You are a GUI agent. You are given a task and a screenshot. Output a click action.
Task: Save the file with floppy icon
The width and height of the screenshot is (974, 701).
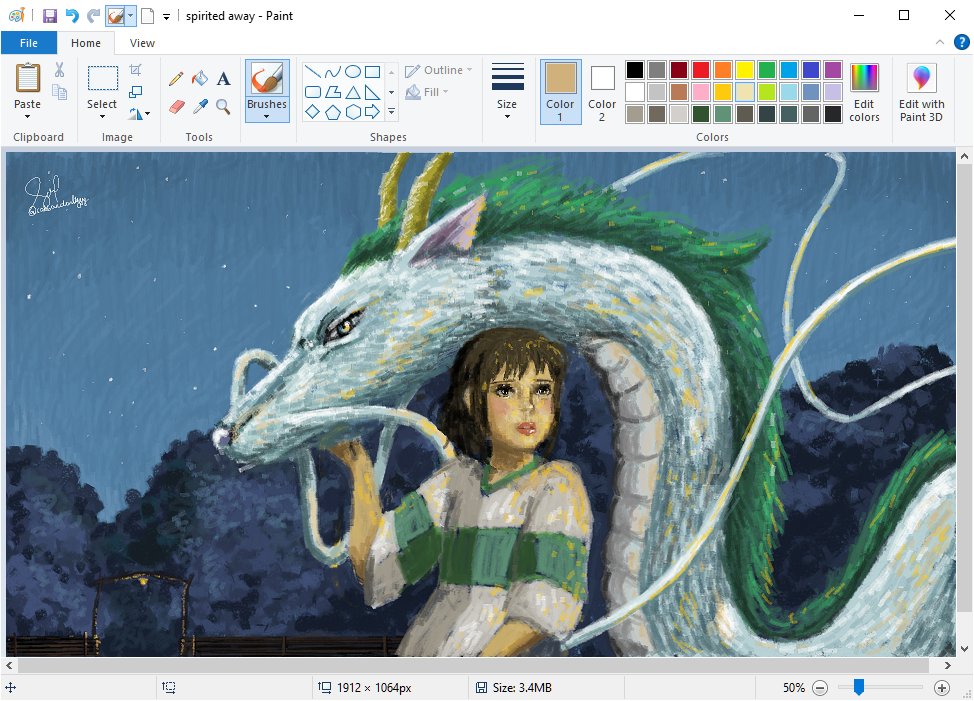50,16
